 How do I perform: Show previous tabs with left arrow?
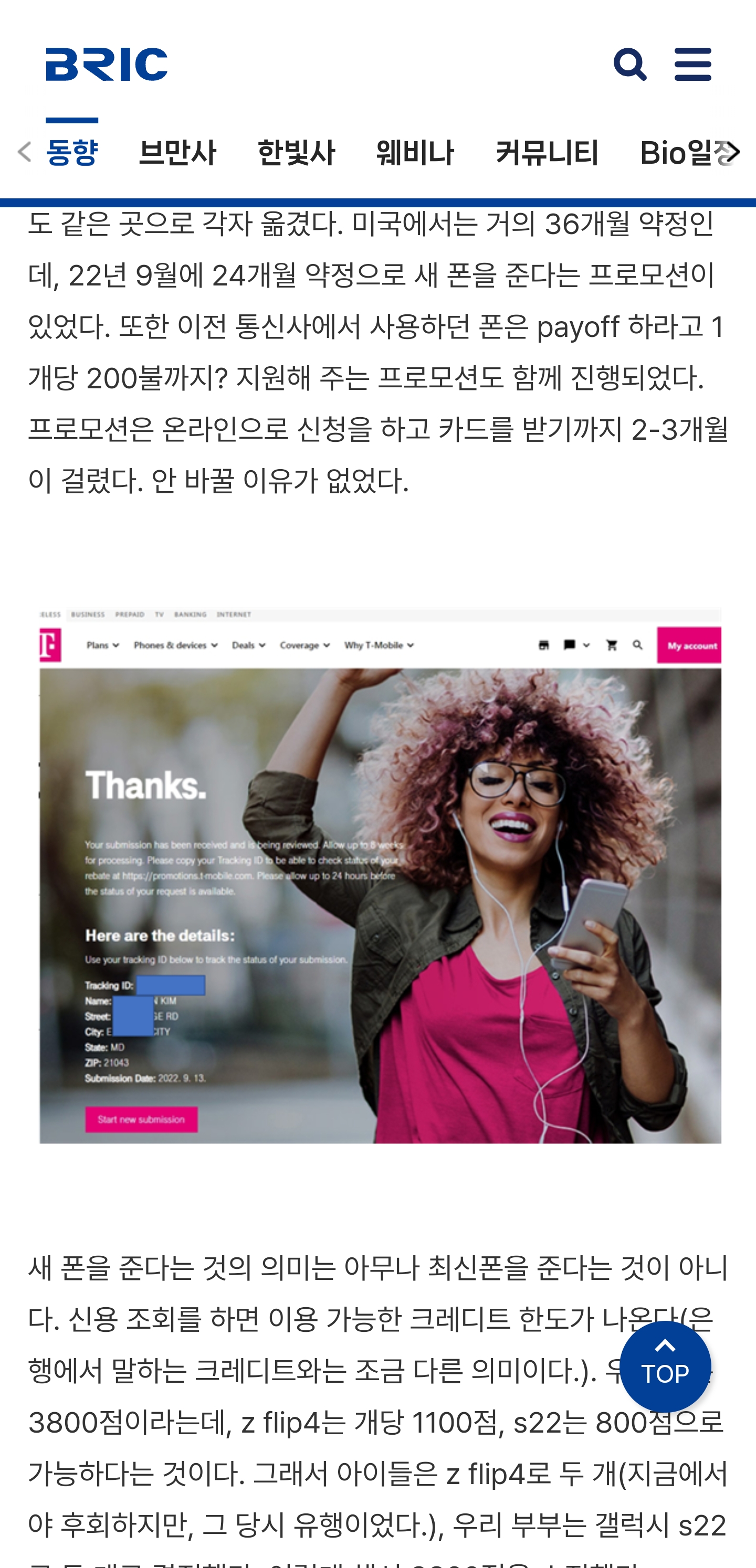tap(24, 152)
